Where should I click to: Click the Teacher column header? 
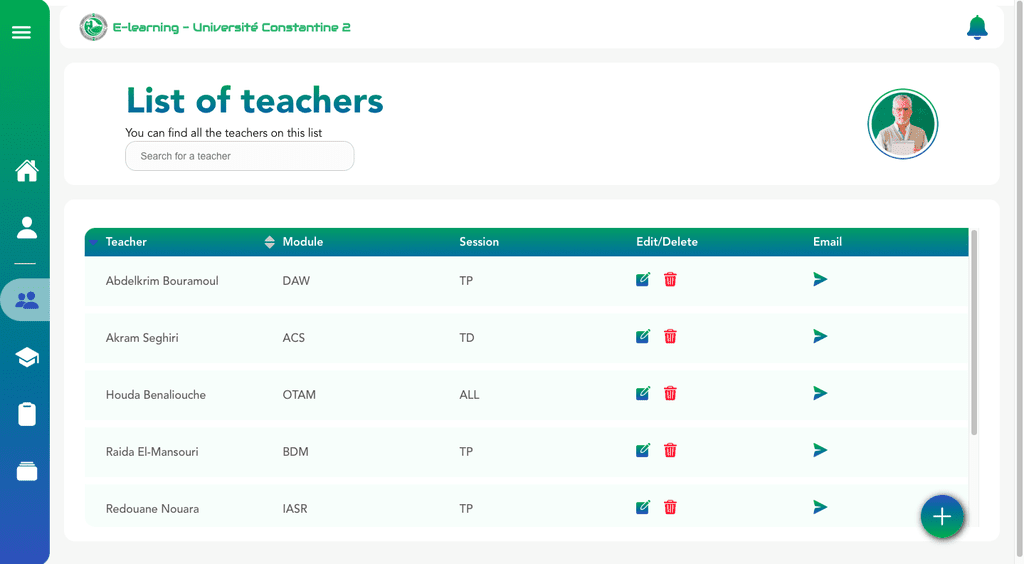pyautogui.click(x=126, y=242)
